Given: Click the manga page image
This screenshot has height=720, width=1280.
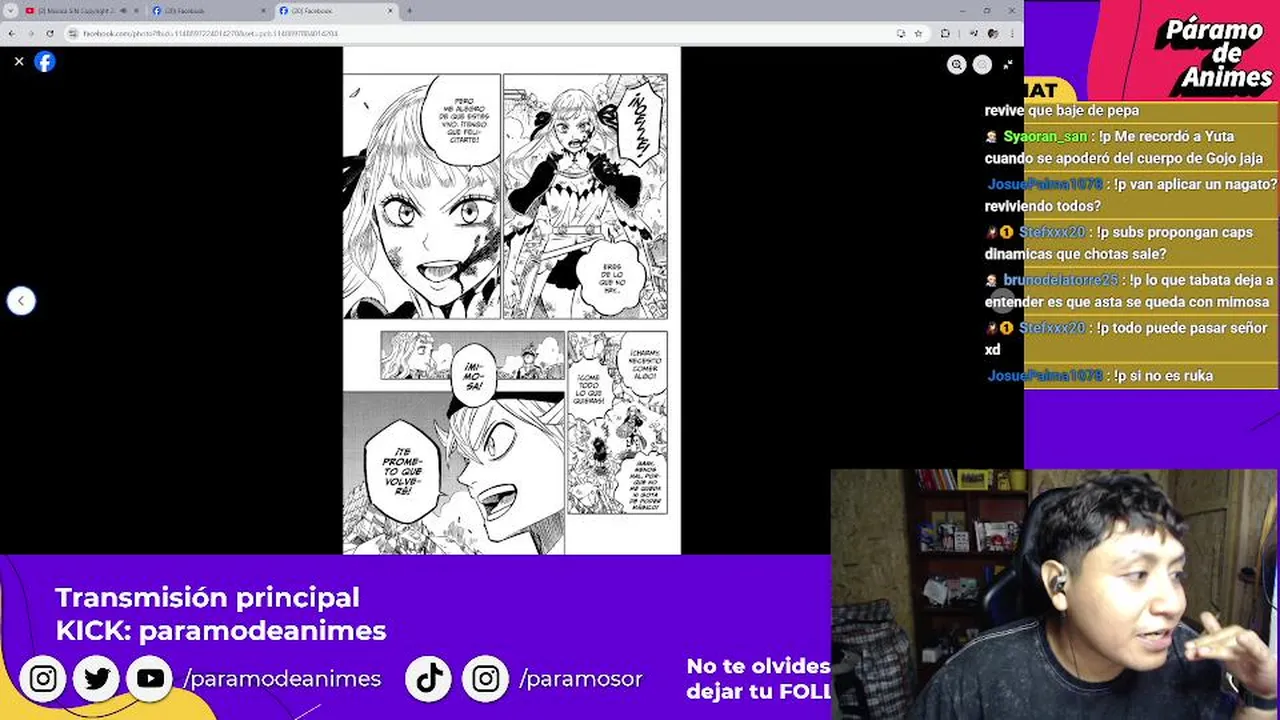Looking at the screenshot, I should click(x=512, y=300).
